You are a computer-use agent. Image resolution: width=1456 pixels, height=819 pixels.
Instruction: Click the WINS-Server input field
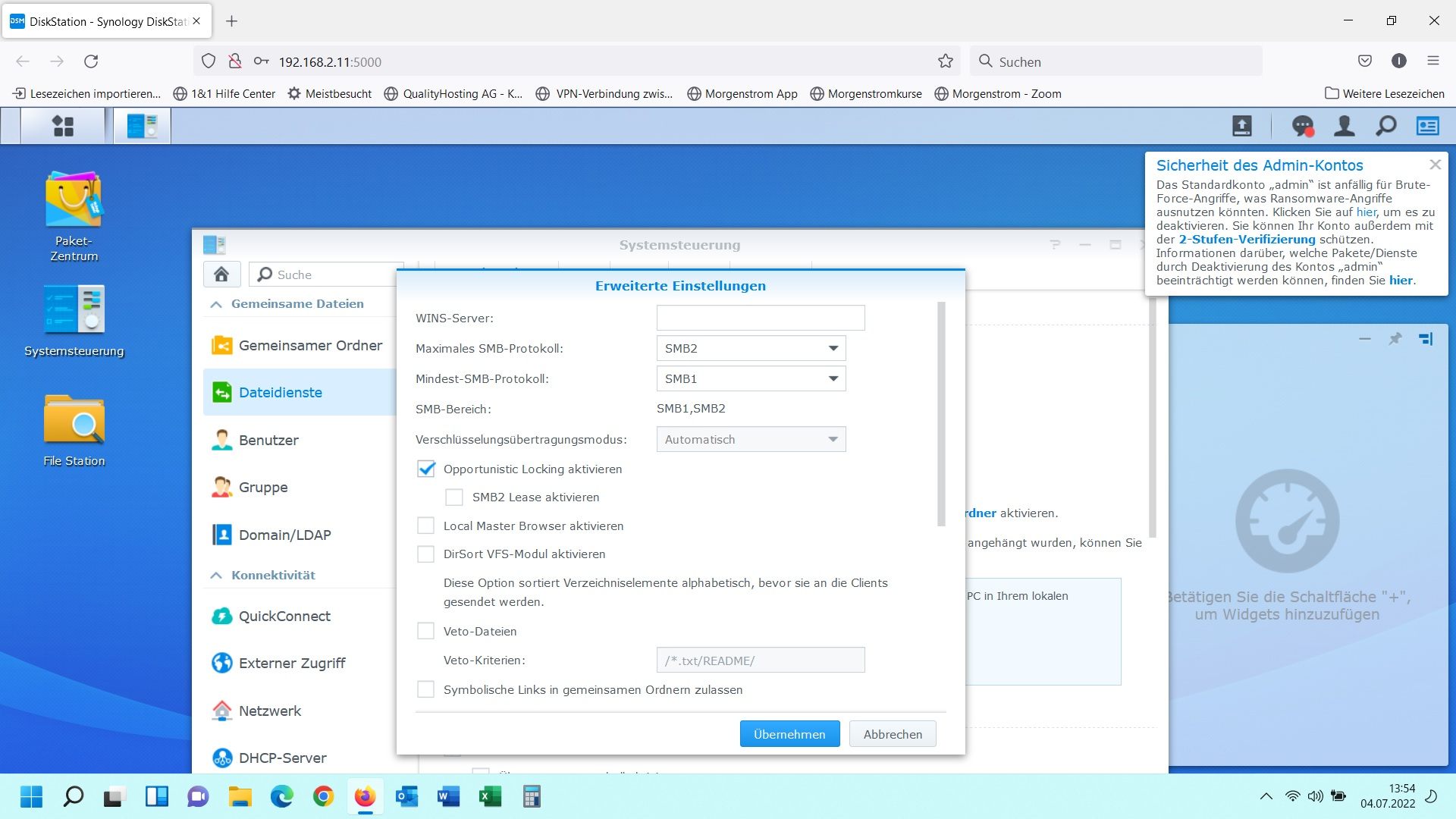tap(761, 318)
